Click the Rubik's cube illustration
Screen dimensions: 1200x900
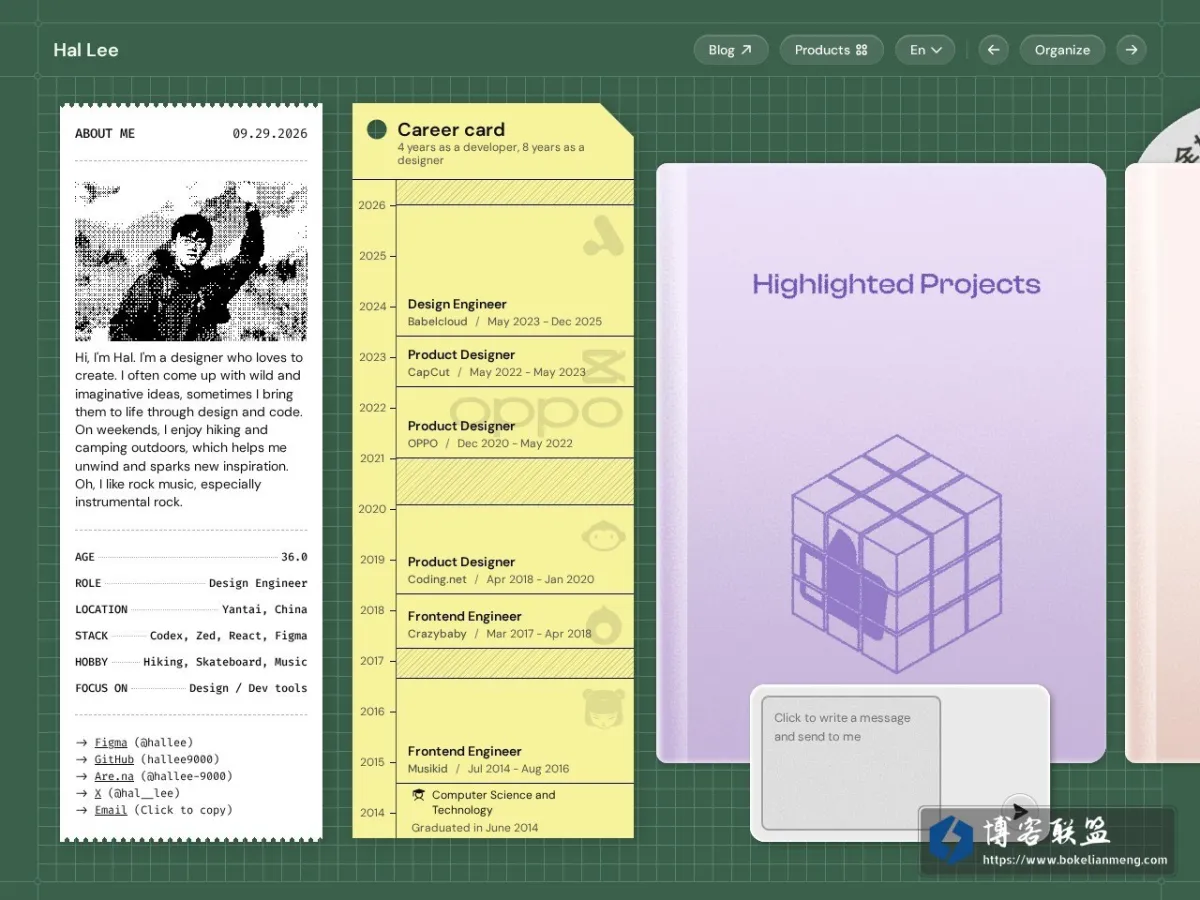click(x=896, y=553)
